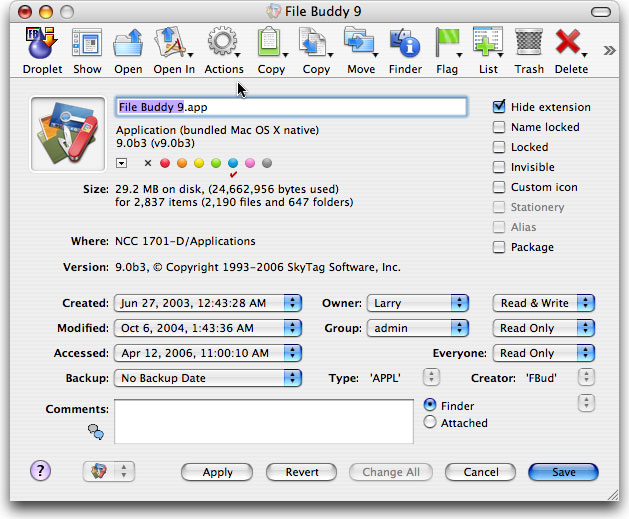Open the Created date dropdown
This screenshot has width=629, height=519.
coord(207,303)
